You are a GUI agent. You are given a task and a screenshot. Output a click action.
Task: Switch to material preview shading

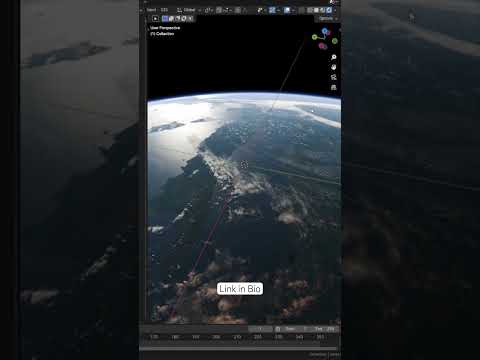click(x=322, y=10)
